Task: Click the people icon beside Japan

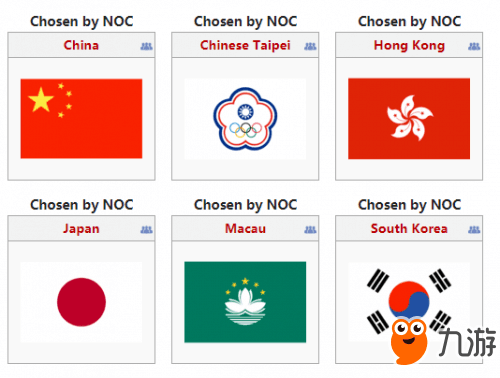Action: [146, 230]
